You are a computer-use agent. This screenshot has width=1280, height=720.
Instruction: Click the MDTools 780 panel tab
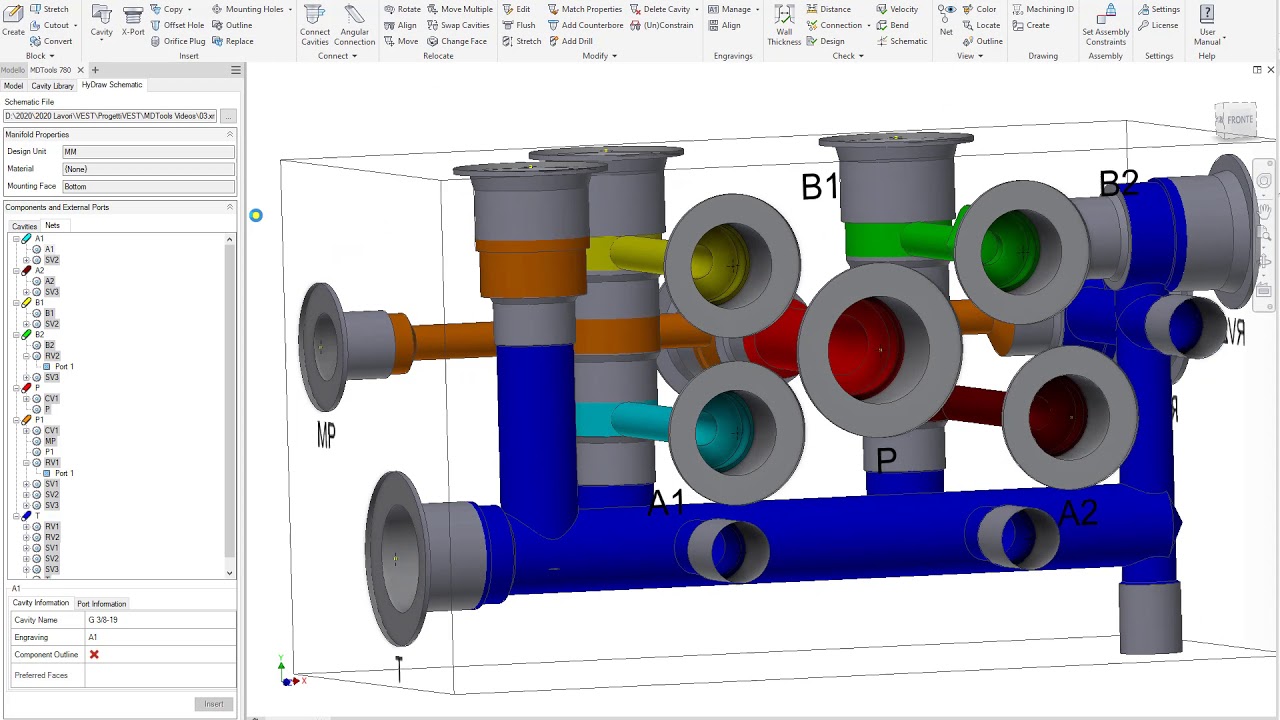[50, 70]
